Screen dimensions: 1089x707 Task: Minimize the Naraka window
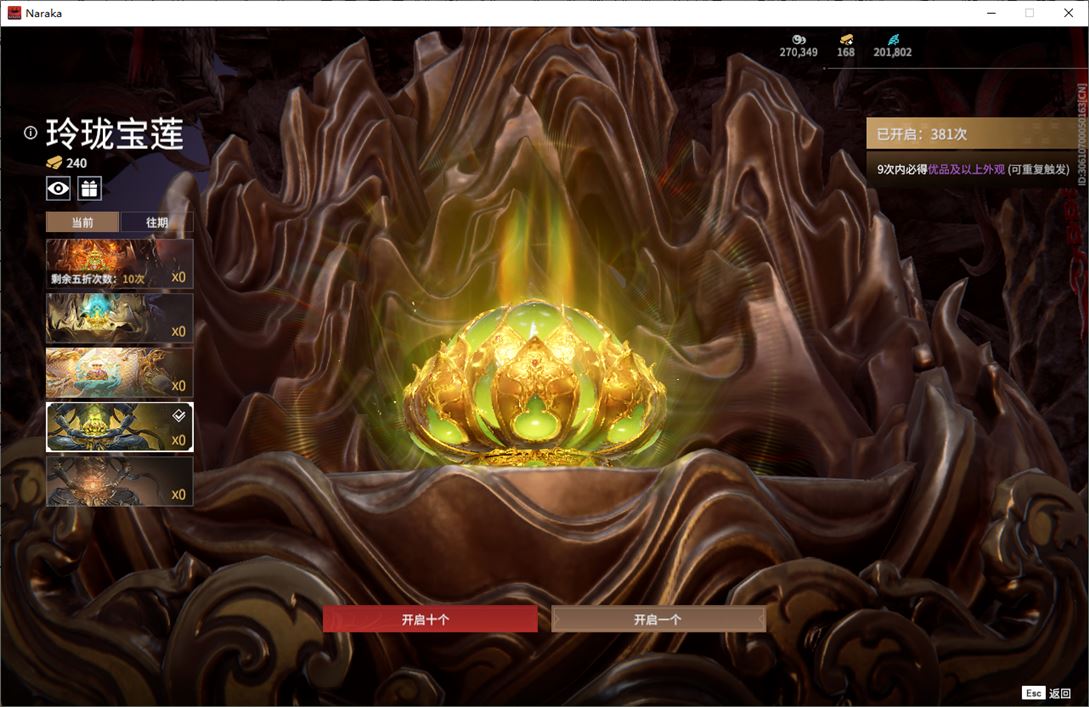(x=991, y=13)
